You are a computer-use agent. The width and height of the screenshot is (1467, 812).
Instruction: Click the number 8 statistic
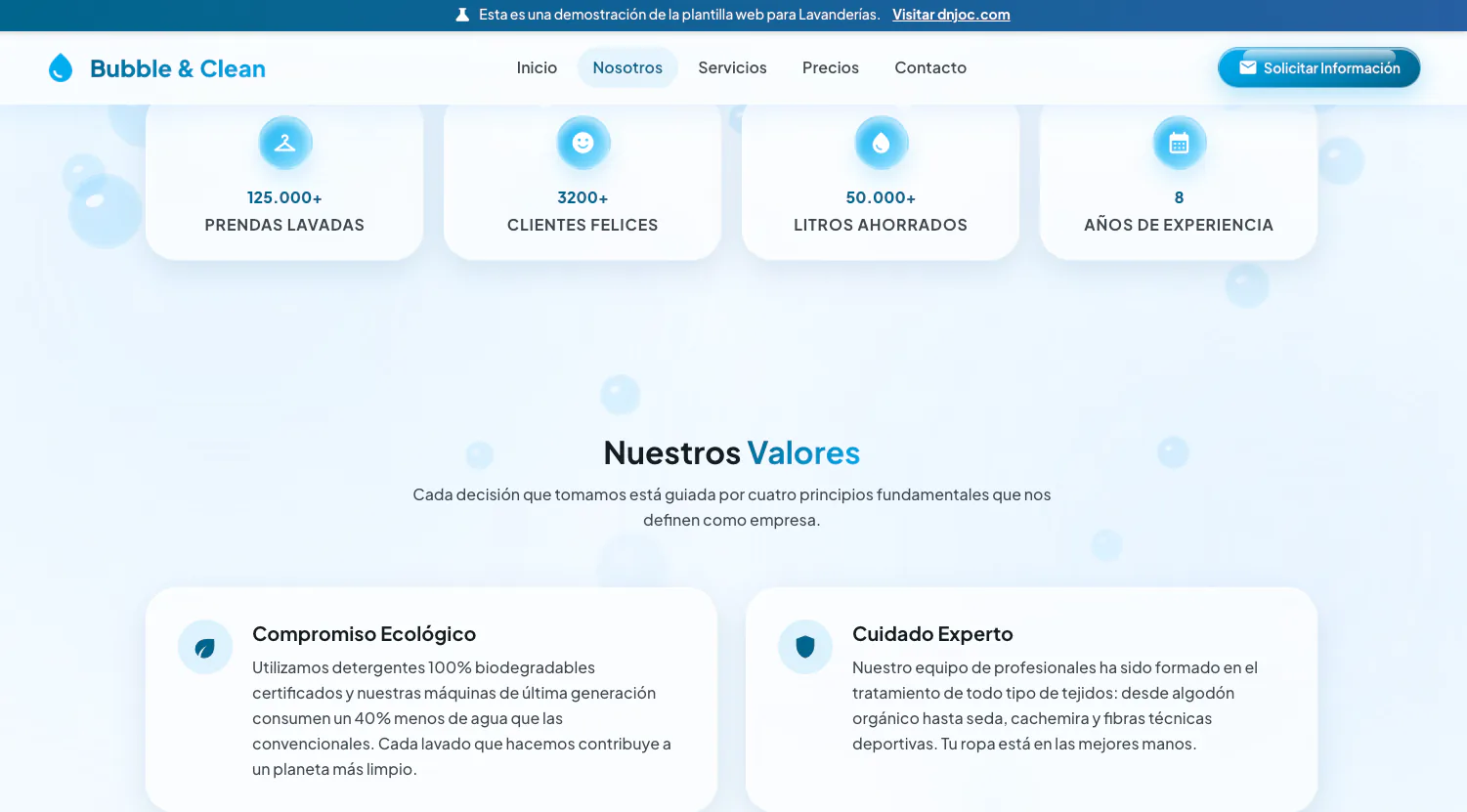1179,197
